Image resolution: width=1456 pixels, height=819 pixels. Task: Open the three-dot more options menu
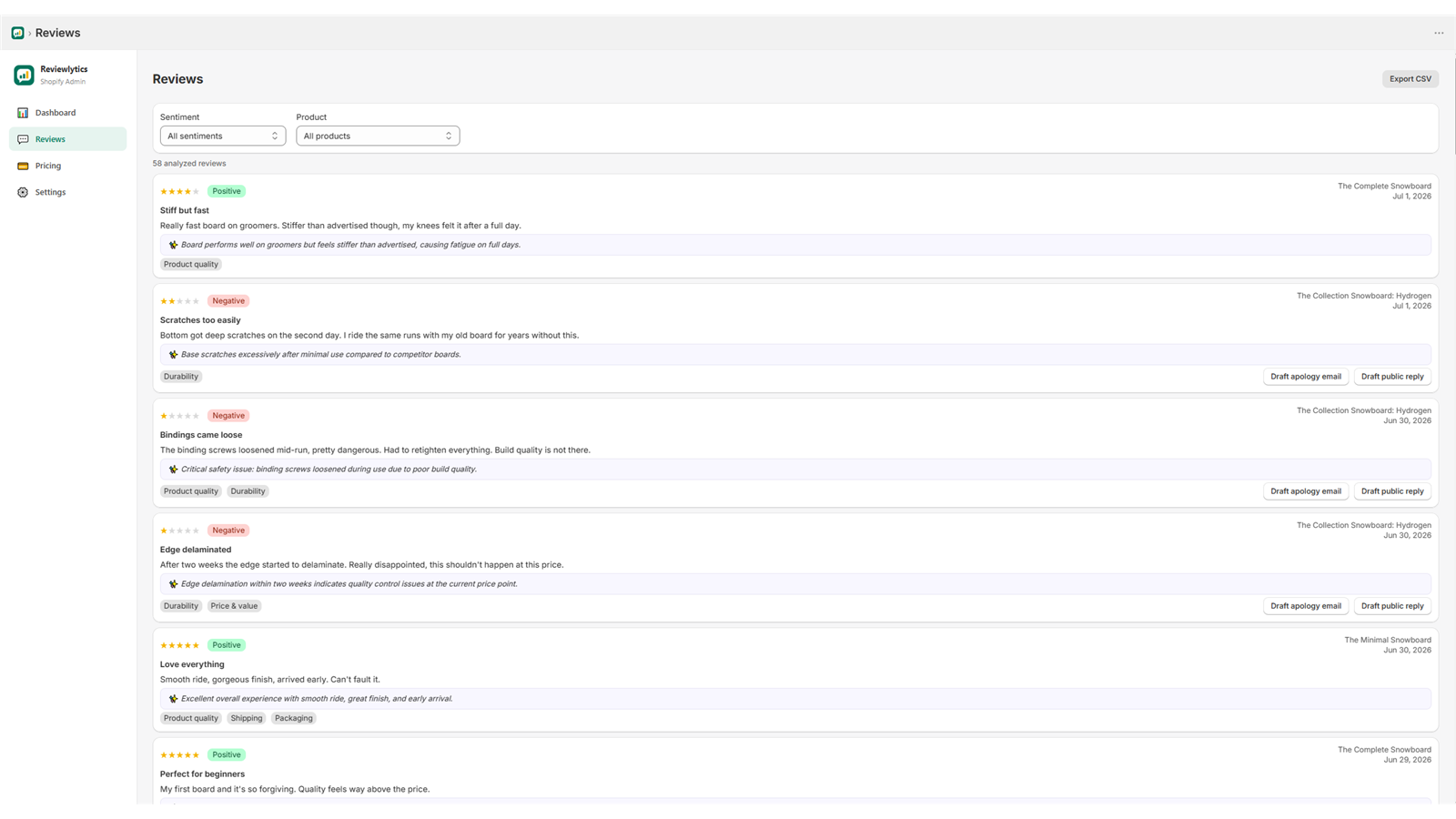click(x=1439, y=33)
